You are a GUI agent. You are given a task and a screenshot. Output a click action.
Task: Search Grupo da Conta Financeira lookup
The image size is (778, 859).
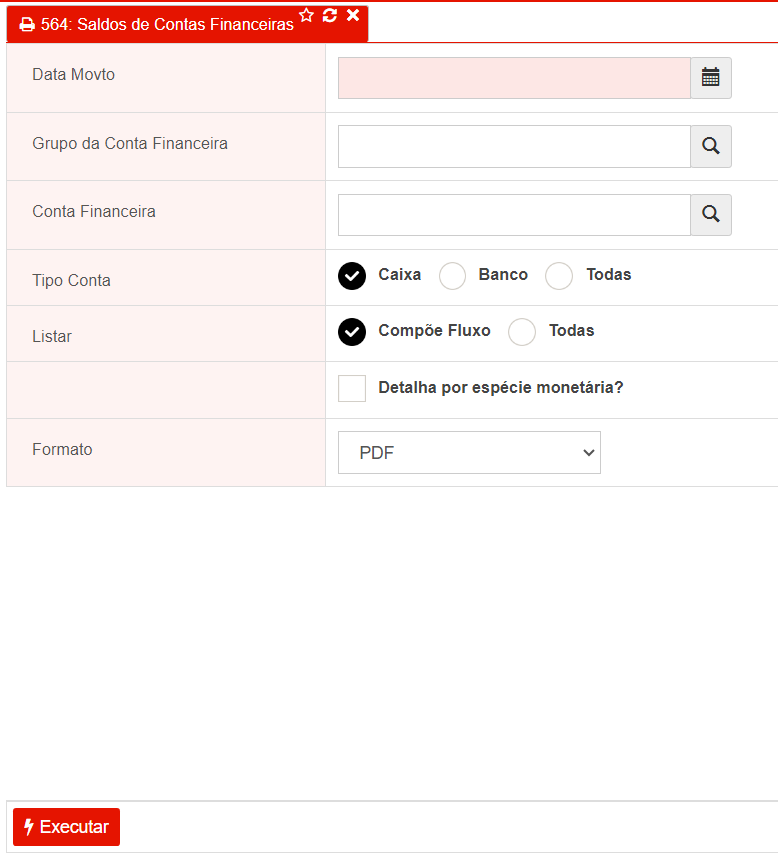click(711, 146)
